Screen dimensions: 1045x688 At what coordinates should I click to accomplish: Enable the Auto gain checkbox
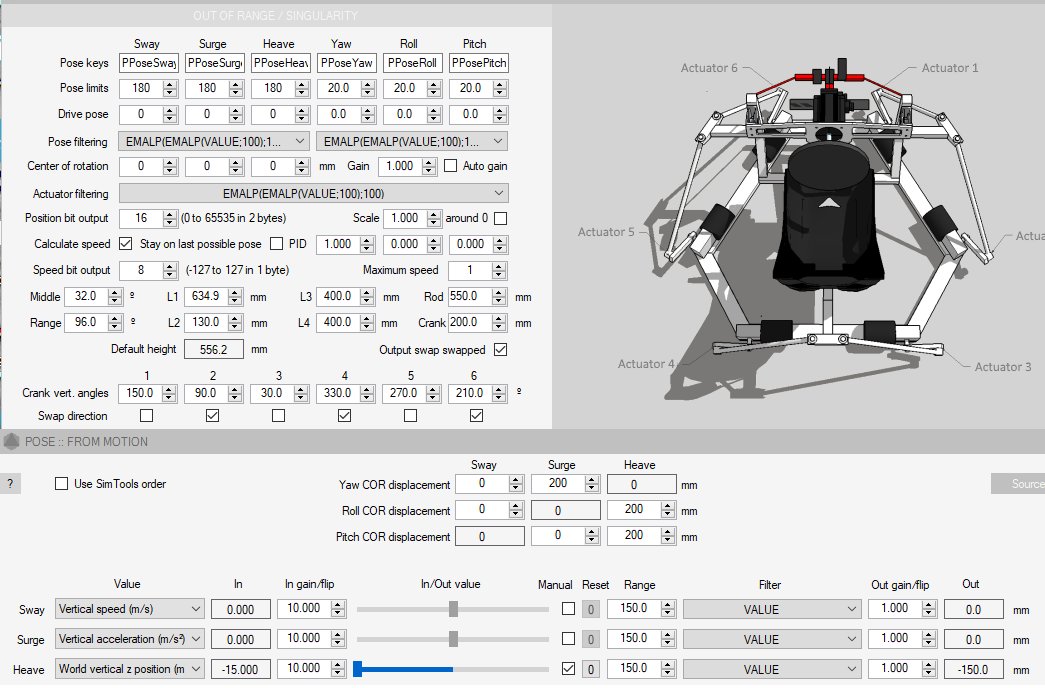[450, 166]
